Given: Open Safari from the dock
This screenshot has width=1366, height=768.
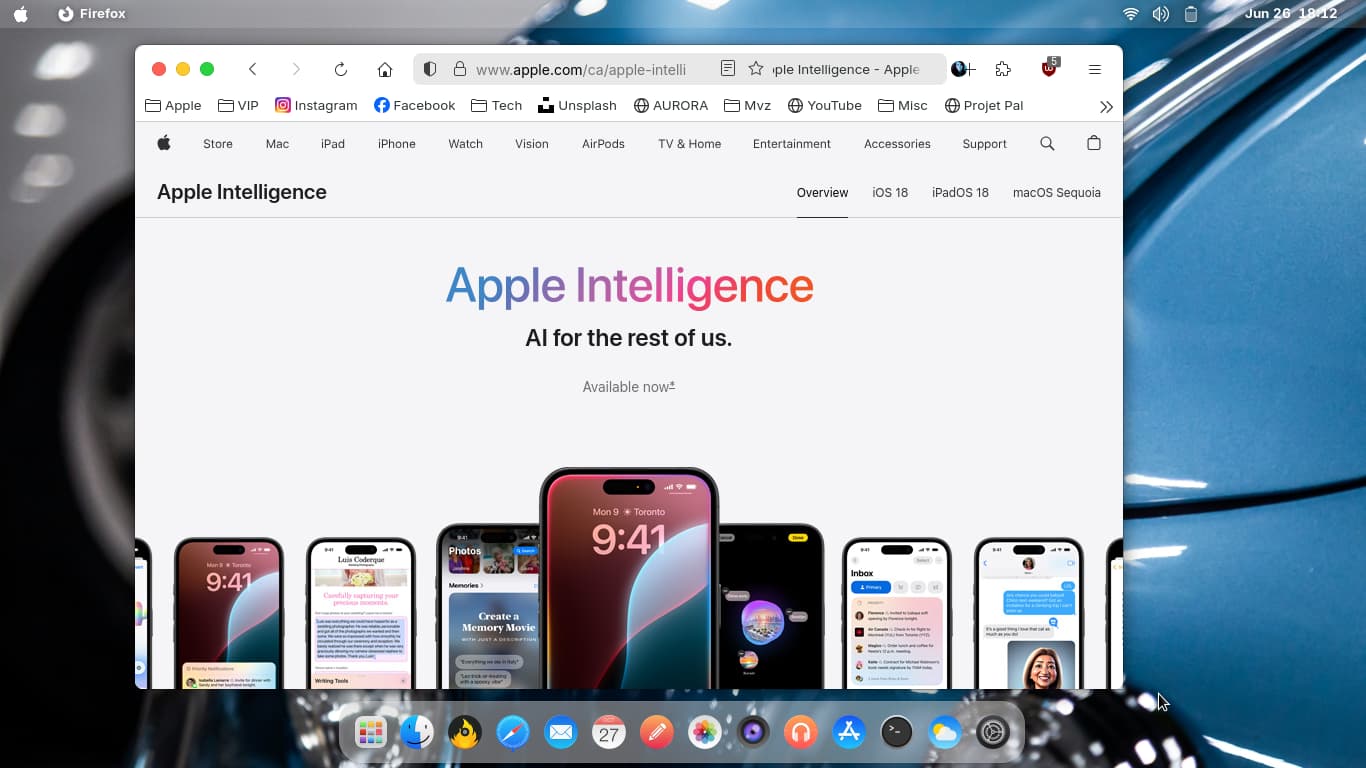Looking at the screenshot, I should (513, 733).
